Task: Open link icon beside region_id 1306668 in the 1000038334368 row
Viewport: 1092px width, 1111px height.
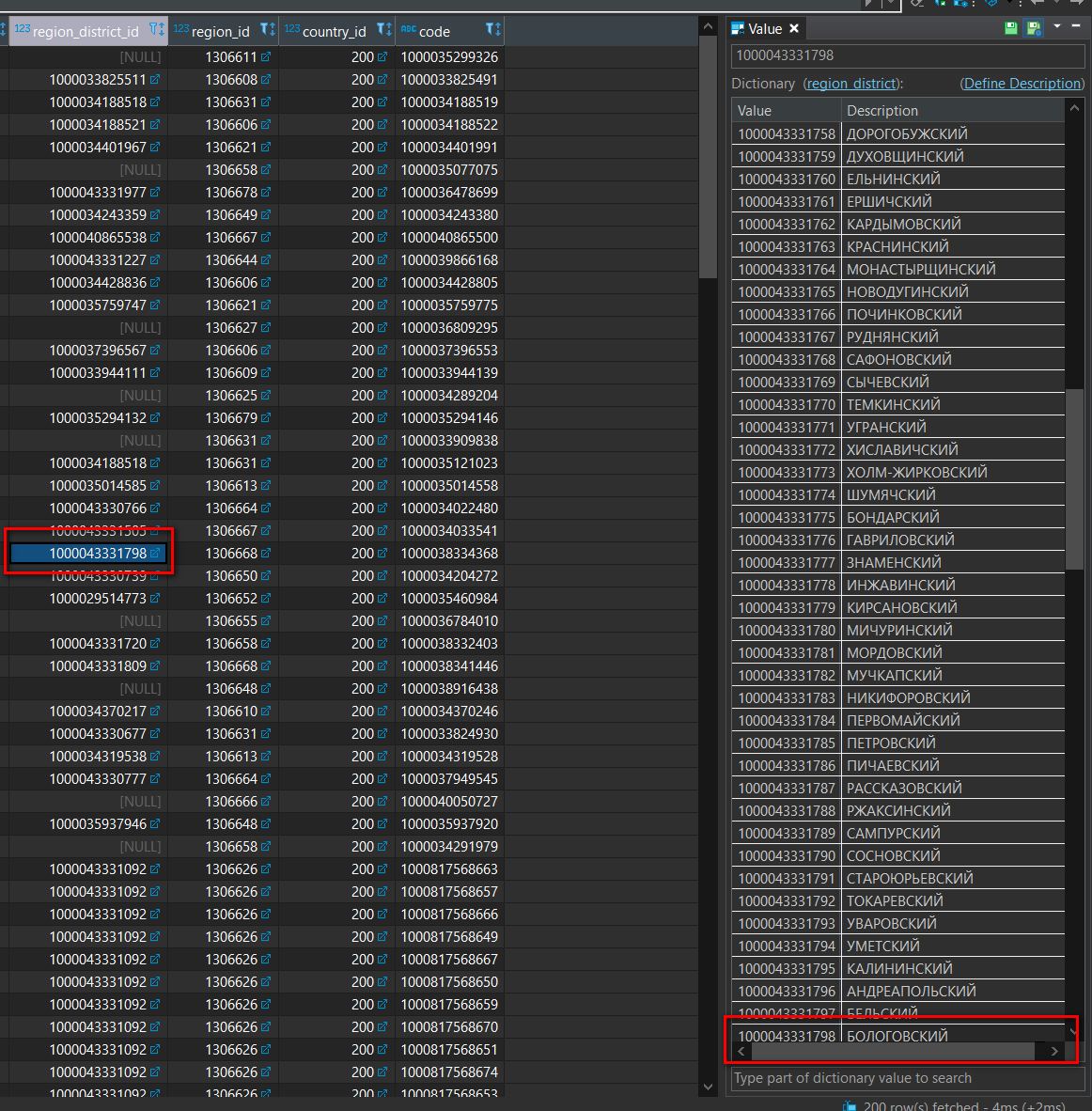Action: coord(266,553)
